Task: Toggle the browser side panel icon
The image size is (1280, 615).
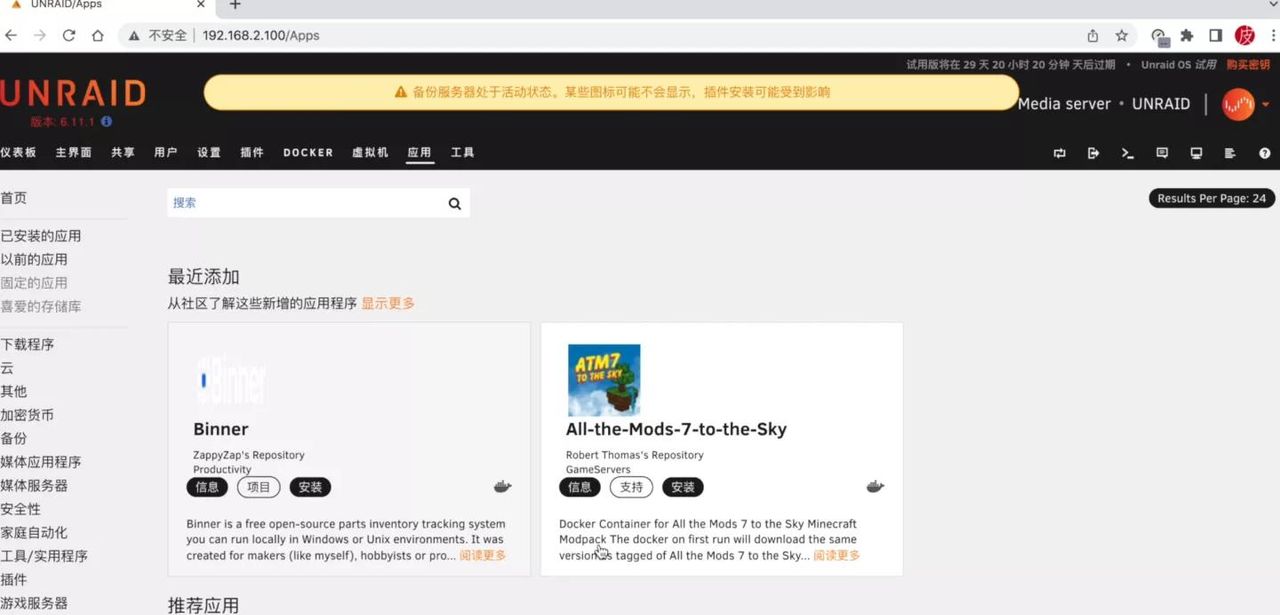Action: pos(1216,35)
